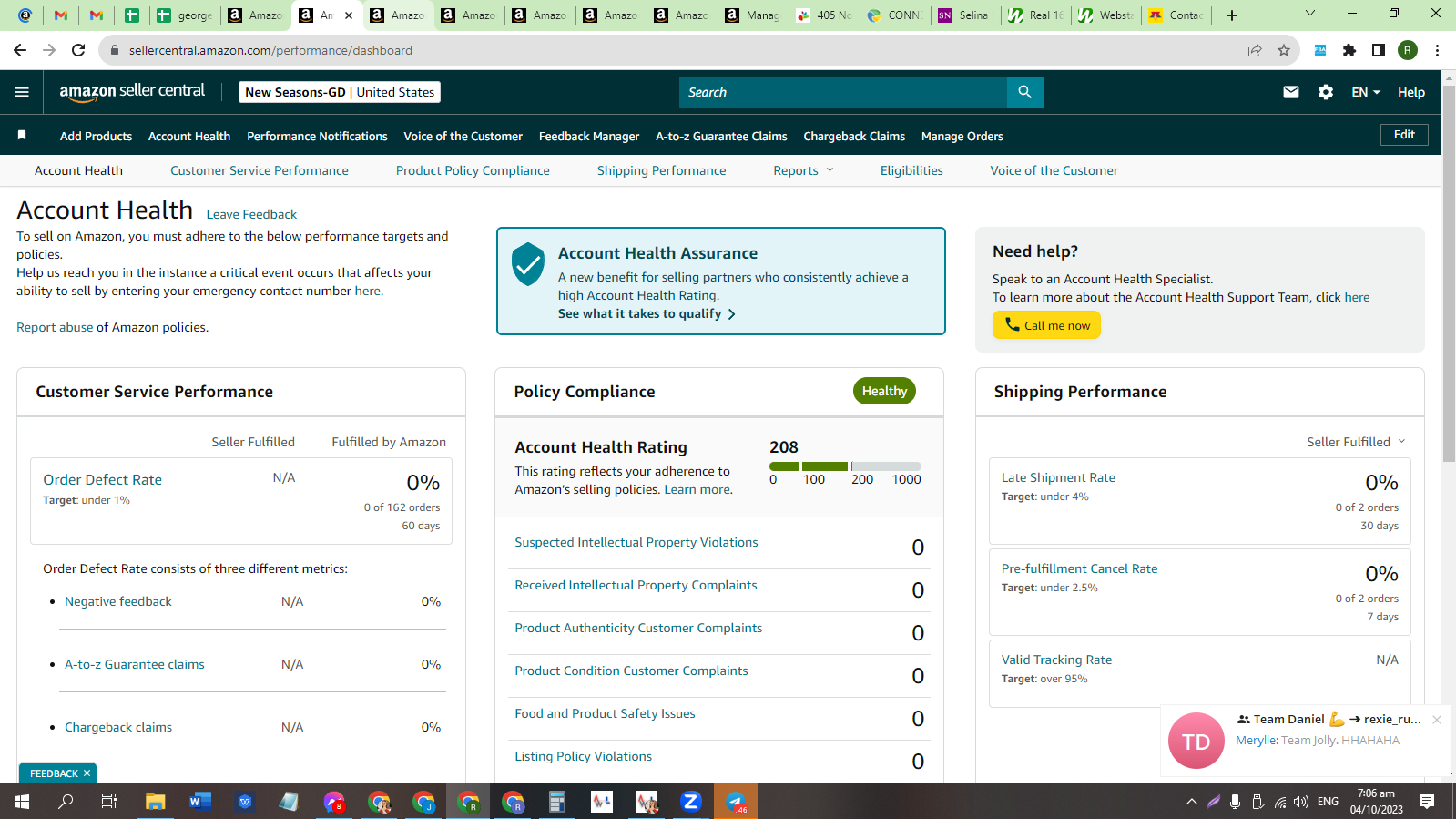
Task: Select the Account Health sub-tab
Action: (x=78, y=170)
